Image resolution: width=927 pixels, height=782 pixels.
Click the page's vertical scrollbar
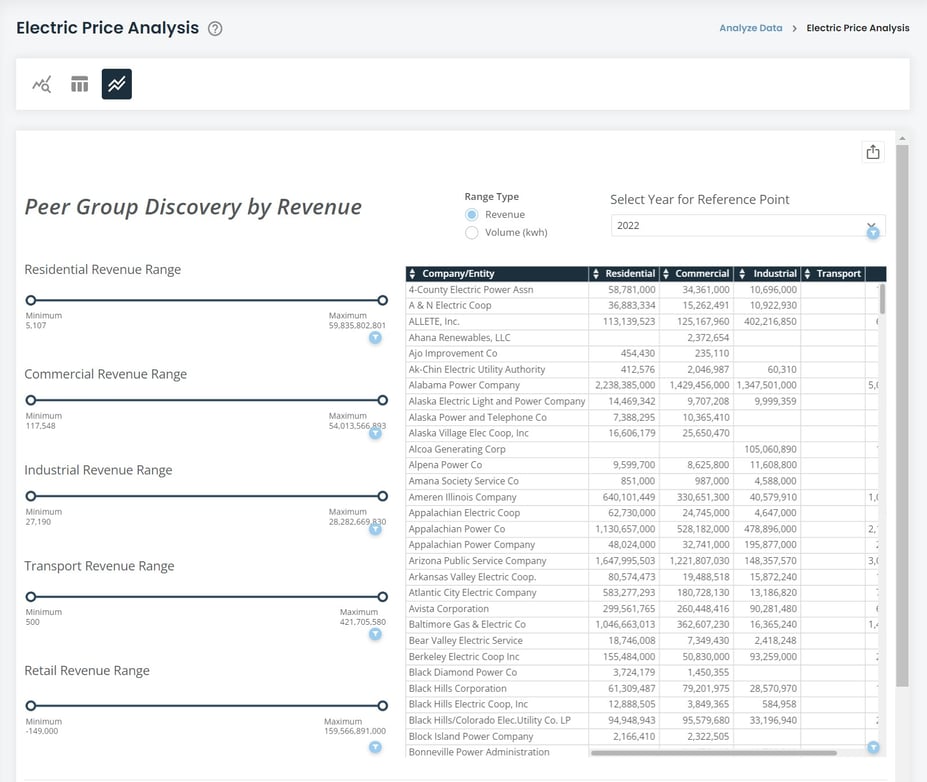pos(902,415)
